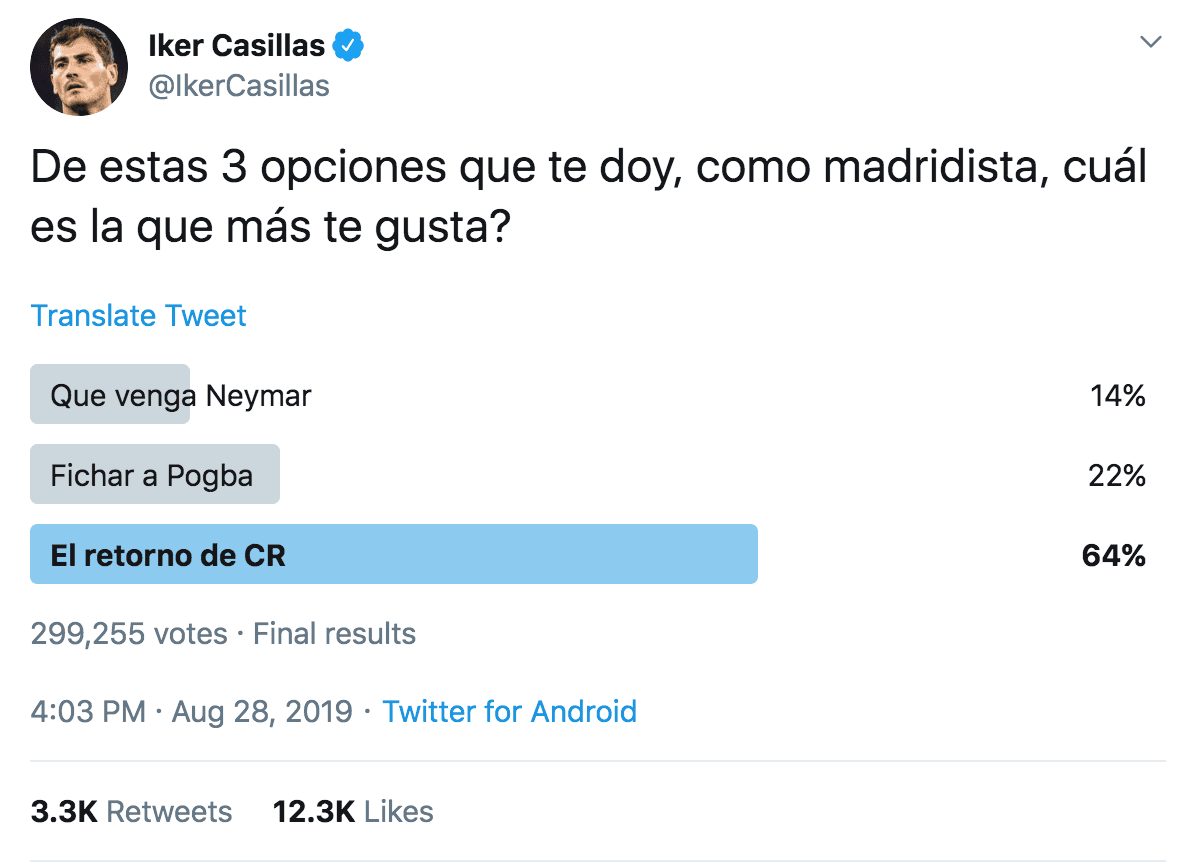Click the Translate Tweet link
1194x864 pixels.
click(138, 316)
